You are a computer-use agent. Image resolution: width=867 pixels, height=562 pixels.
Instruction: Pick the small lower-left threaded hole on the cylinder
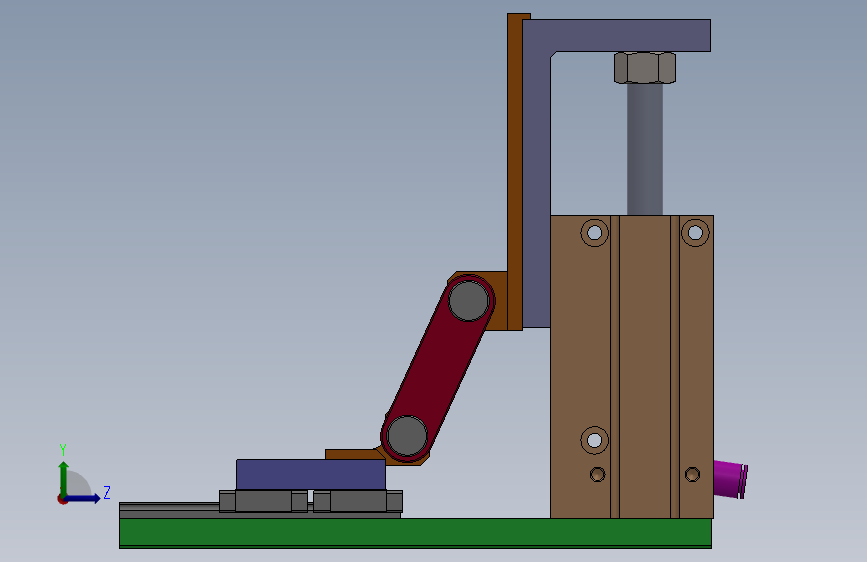[x=597, y=475]
